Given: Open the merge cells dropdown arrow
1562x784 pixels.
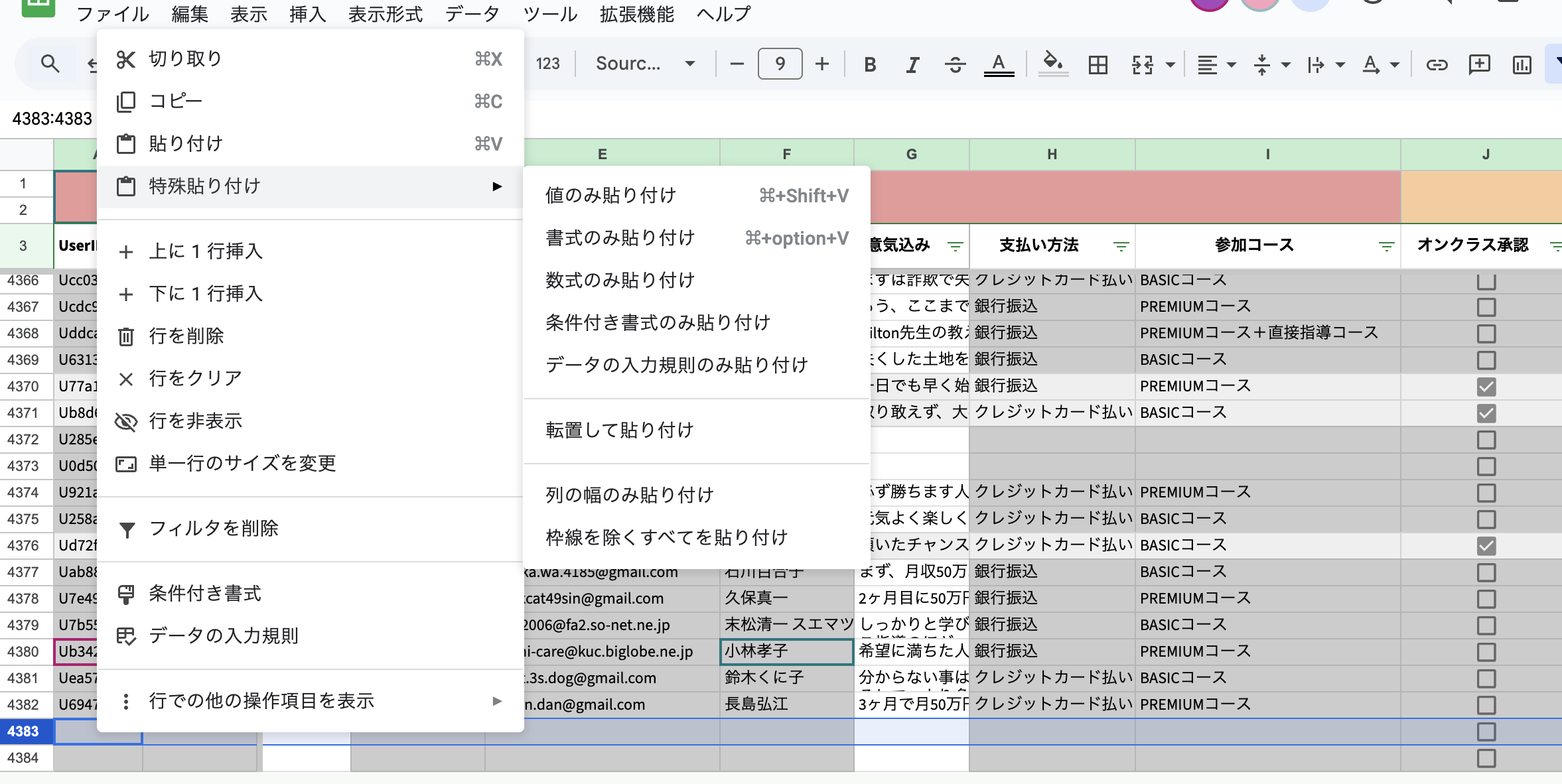Looking at the screenshot, I should click(1171, 64).
